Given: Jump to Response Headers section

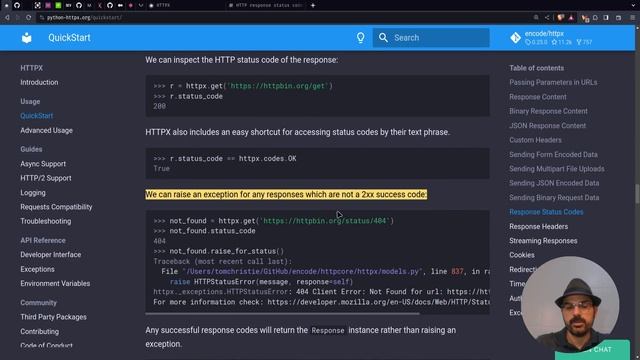Looking at the screenshot, I should pyautogui.click(x=538, y=227).
